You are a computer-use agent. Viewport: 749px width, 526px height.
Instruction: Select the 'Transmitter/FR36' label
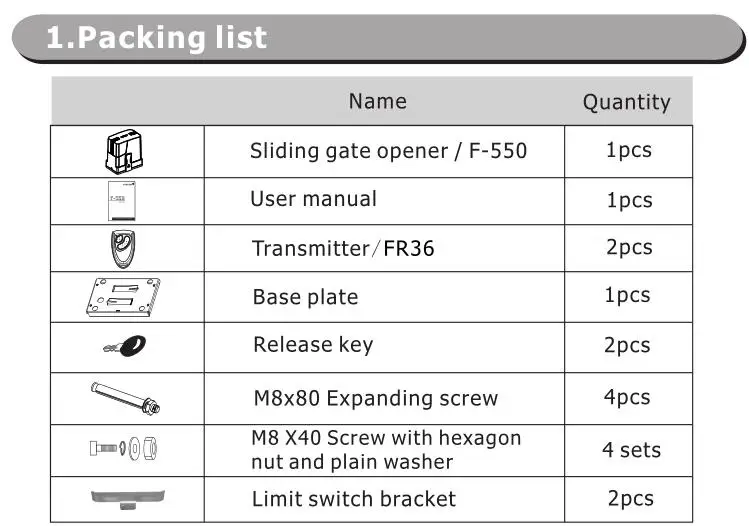point(343,248)
